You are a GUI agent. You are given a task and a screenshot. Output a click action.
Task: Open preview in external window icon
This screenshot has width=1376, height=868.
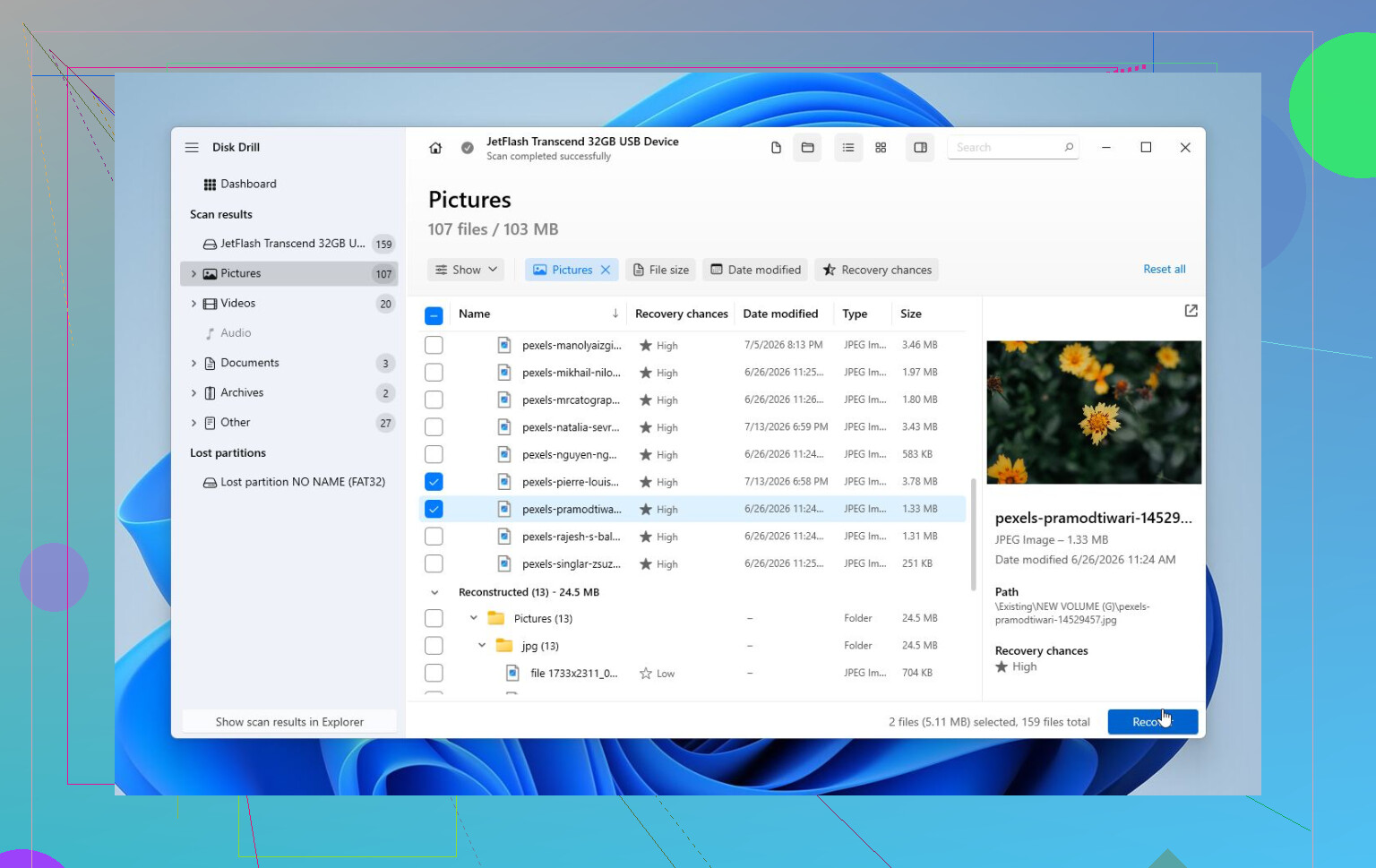click(x=1191, y=311)
